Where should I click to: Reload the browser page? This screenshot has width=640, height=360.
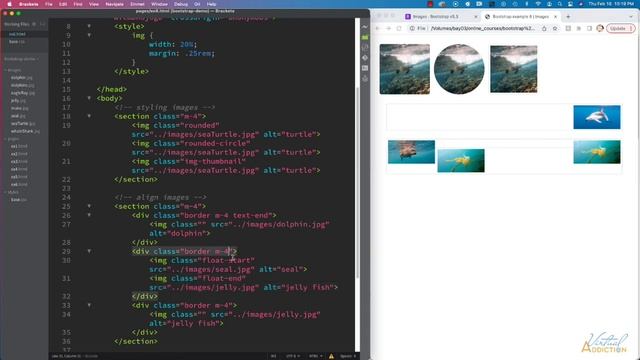coord(399,28)
